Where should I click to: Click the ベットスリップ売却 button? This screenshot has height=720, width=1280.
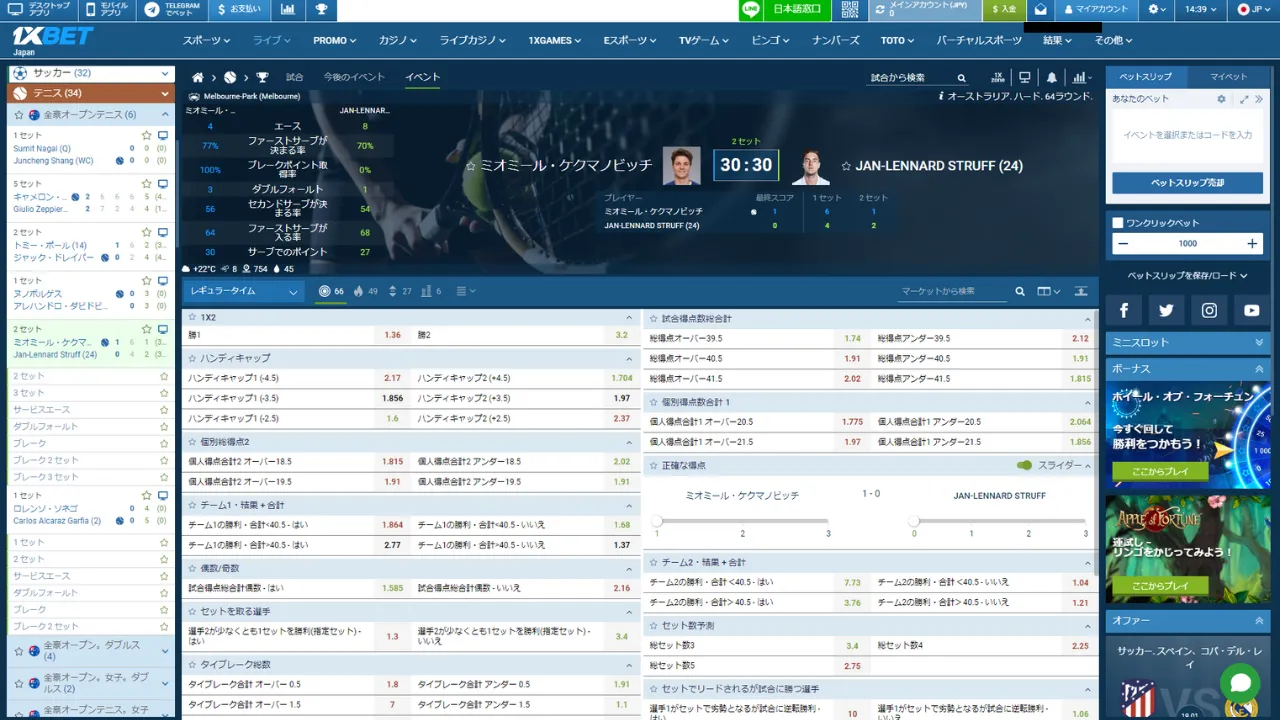1187,183
